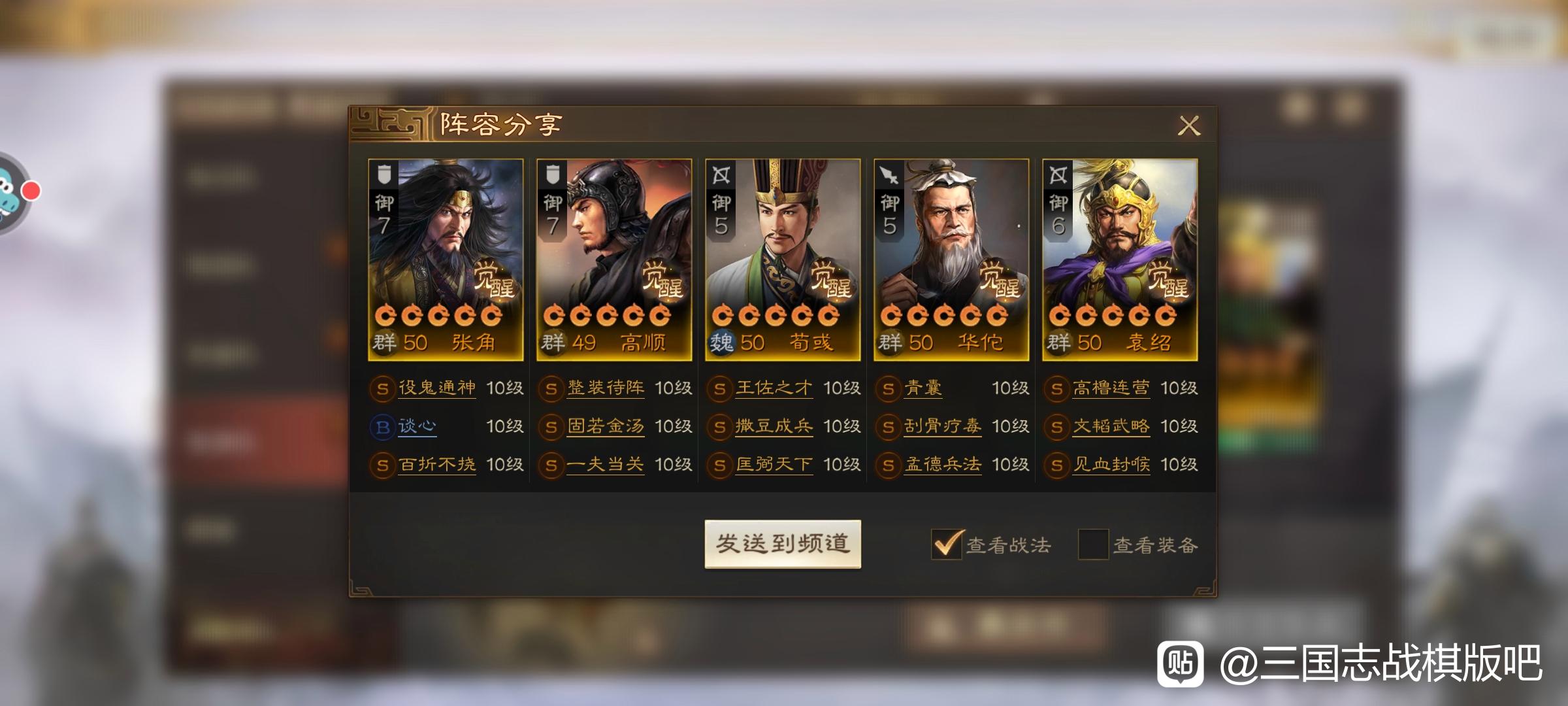The image size is (1568, 706).
Task: Send lineup with 发送到频道 button
Action: pos(783,544)
